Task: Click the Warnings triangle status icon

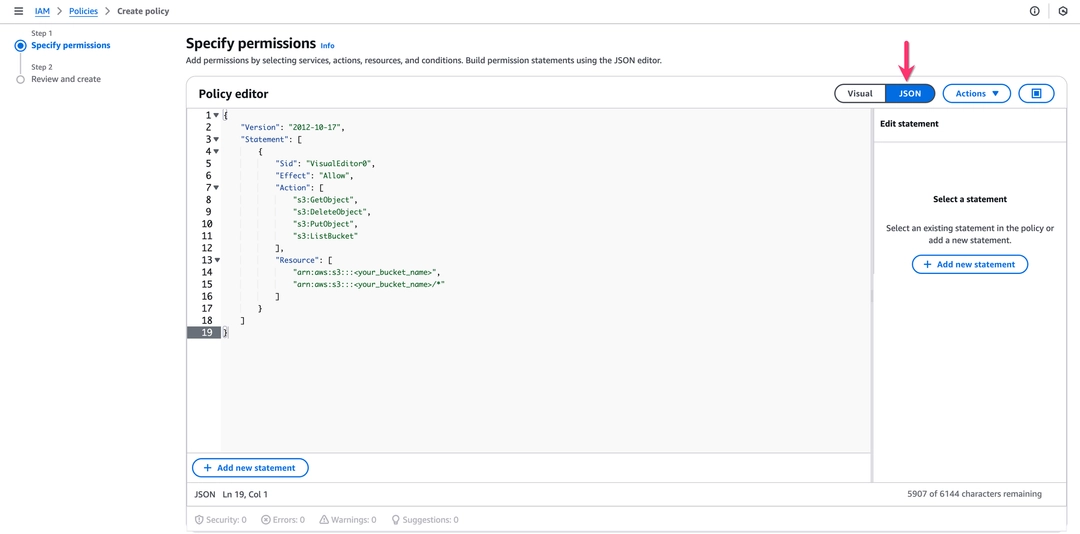Action: tap(323, 520)
